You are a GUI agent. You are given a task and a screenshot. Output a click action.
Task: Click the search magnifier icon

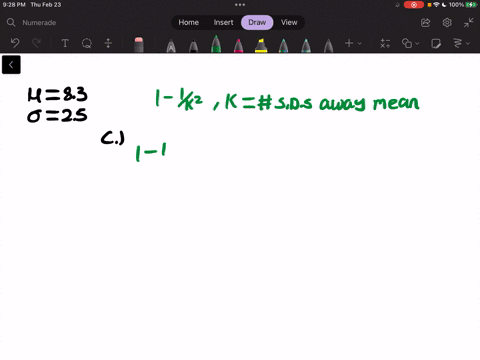pos(11,22)
